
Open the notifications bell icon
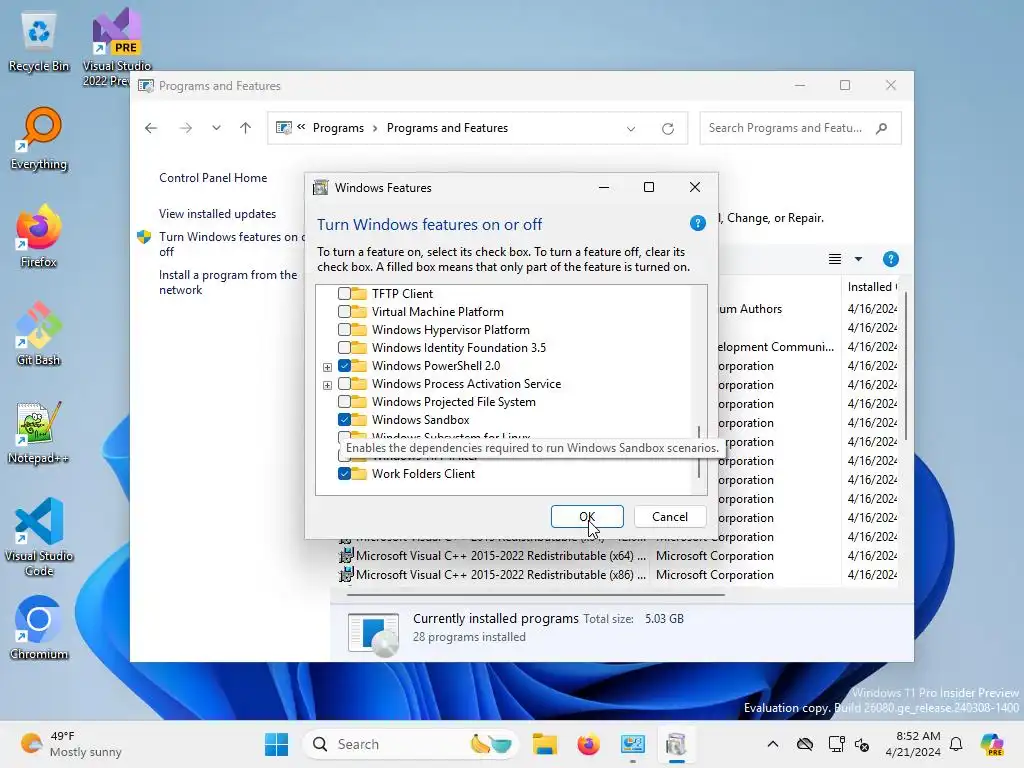[x=956, y=744]
